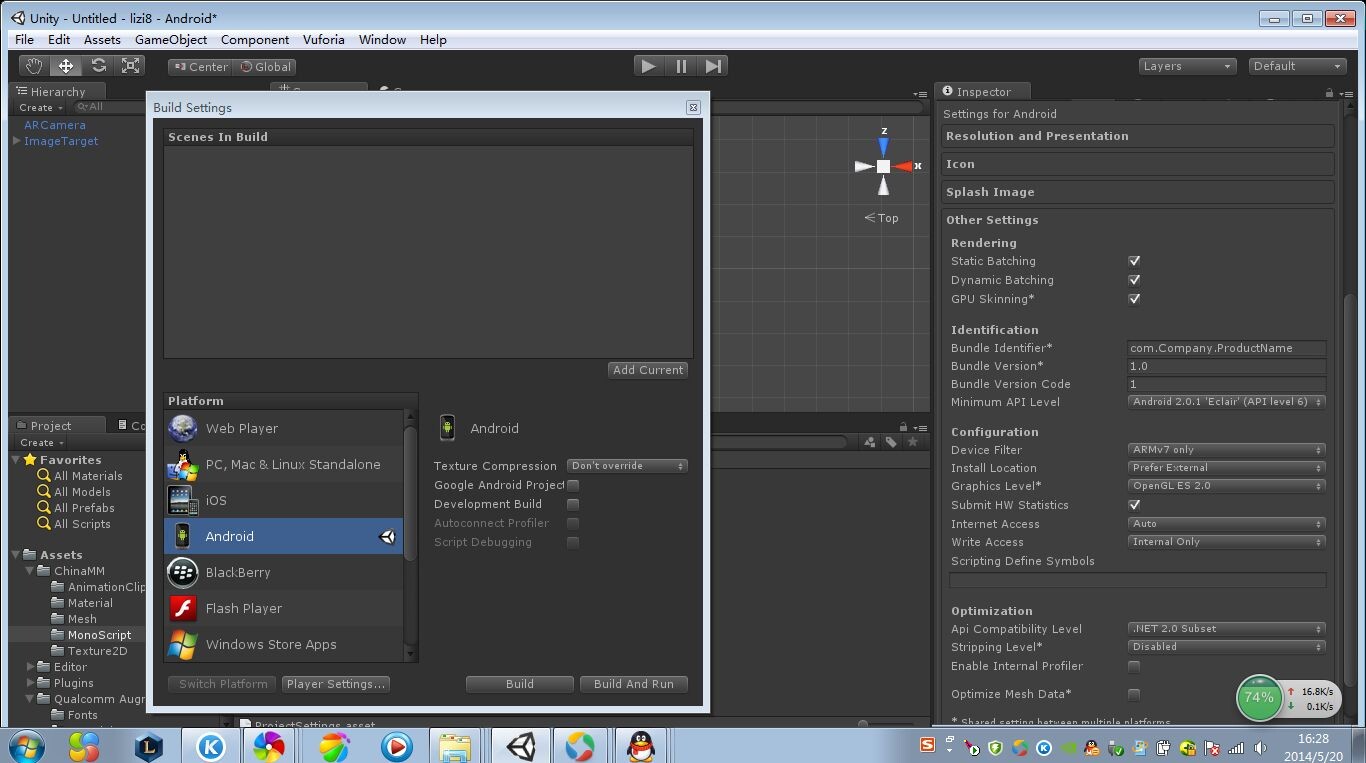Click save-search star icon in Project panel
The image size is (1366, 763).
(912, 442)
